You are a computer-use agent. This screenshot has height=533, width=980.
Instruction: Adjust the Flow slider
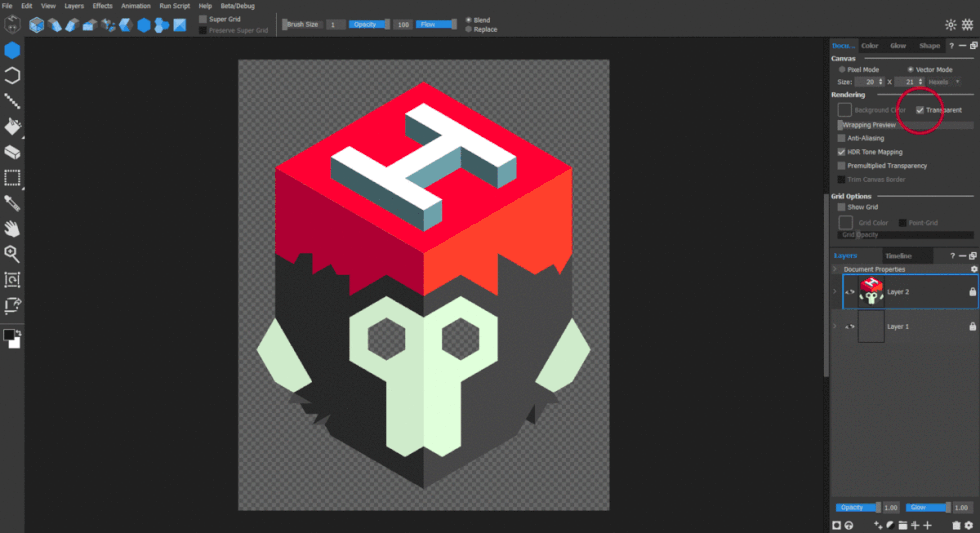(x=436, y=24)
